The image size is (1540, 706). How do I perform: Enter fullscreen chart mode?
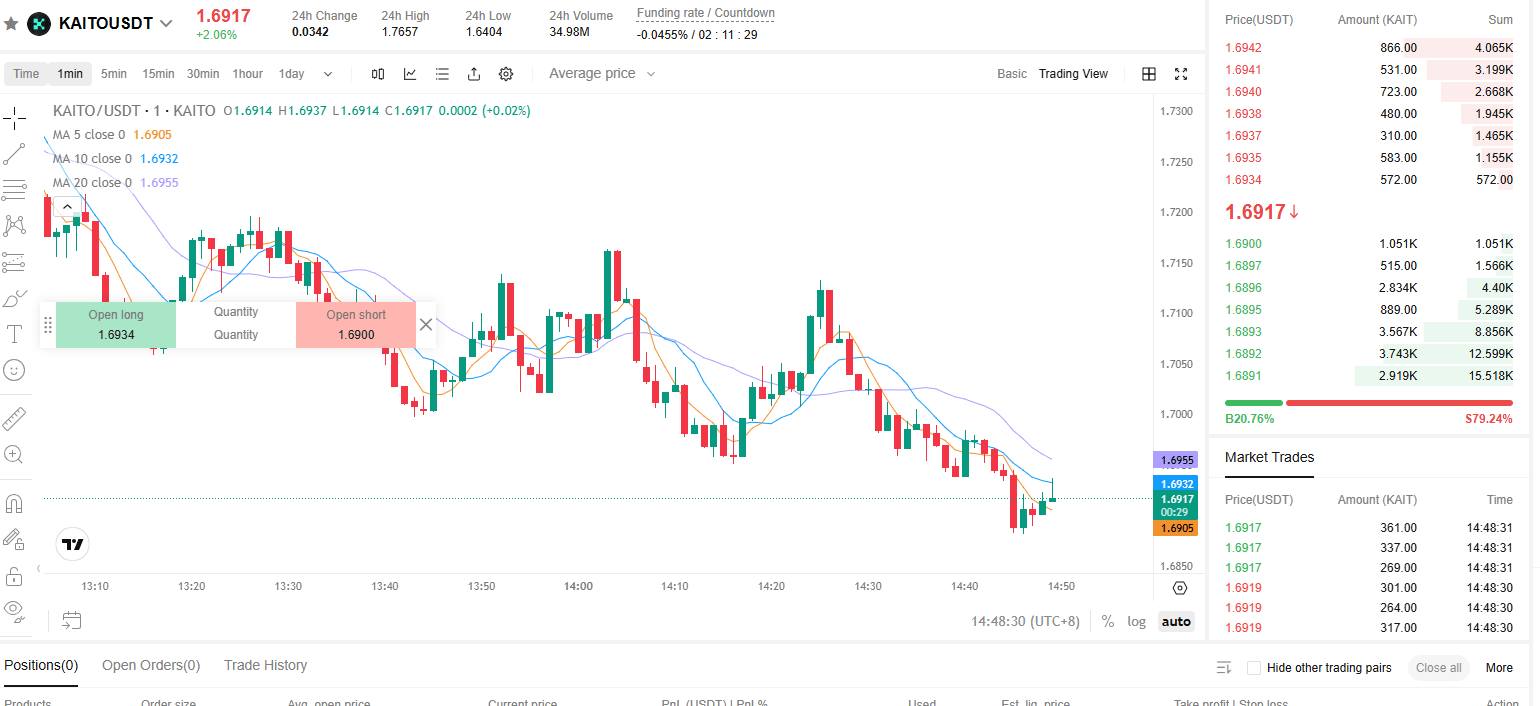1181,74
